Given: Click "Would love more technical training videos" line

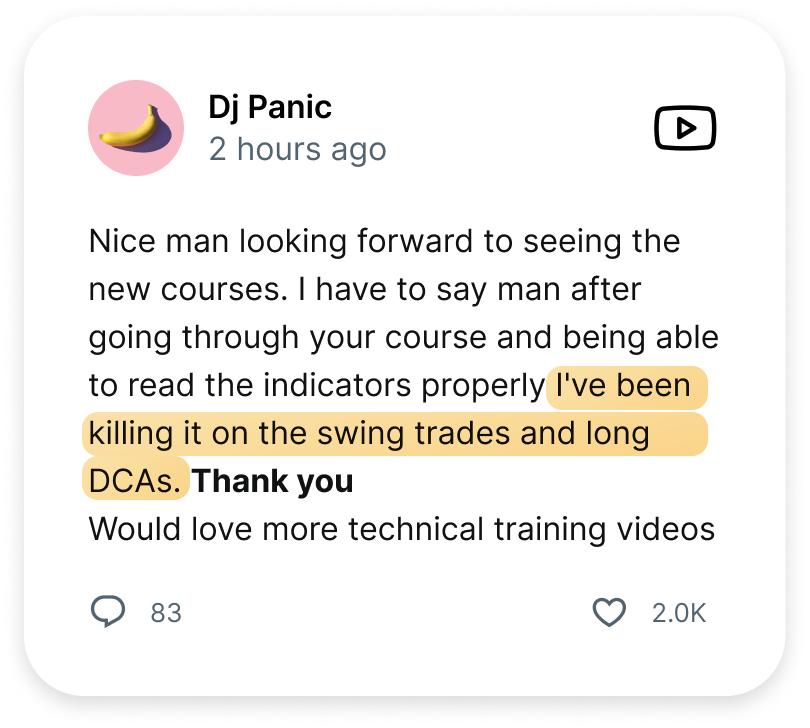Looking at the screenshot, I should click(401, 530).
